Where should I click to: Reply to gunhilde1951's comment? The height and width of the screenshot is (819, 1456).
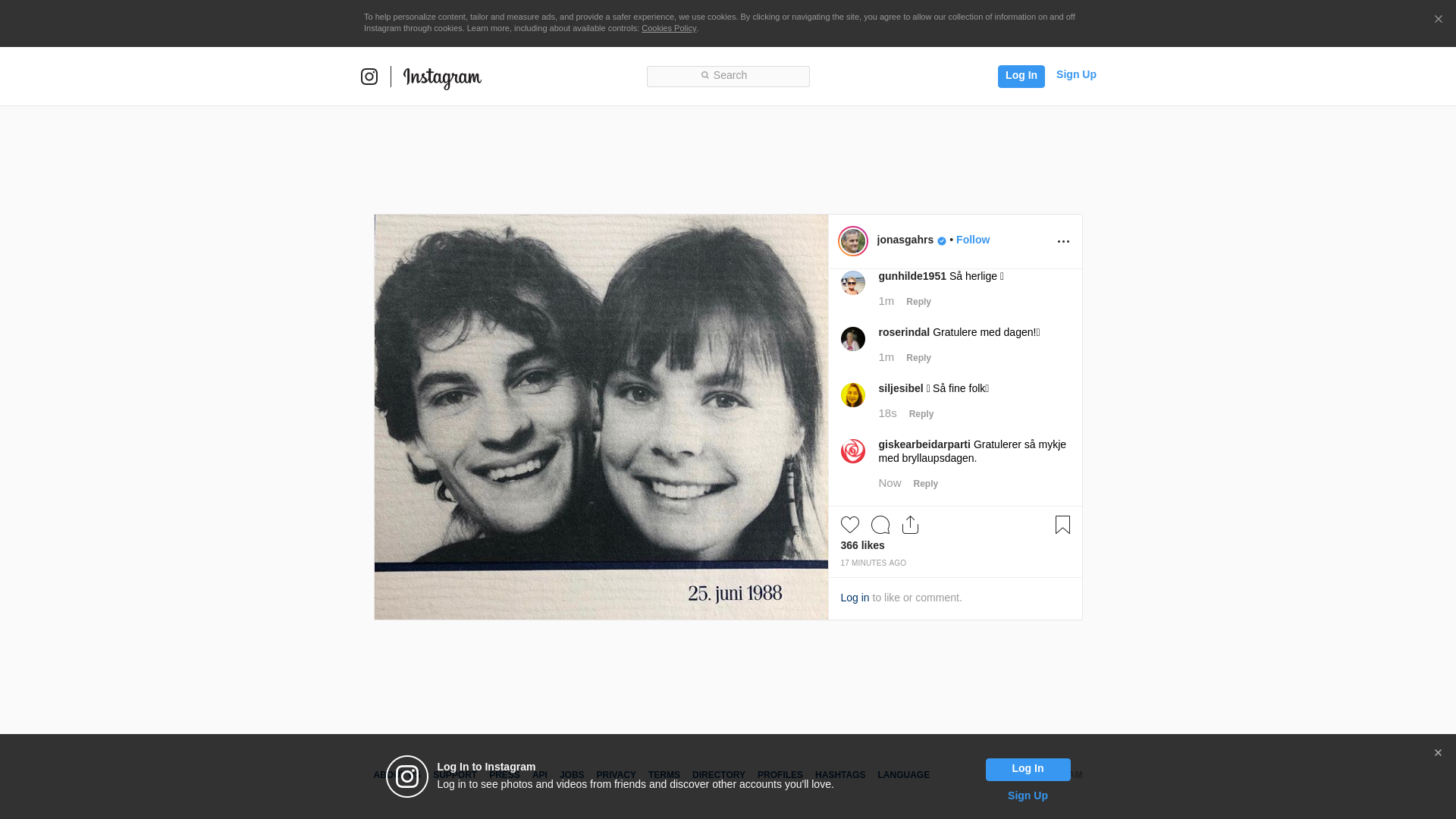coord(918,302)
